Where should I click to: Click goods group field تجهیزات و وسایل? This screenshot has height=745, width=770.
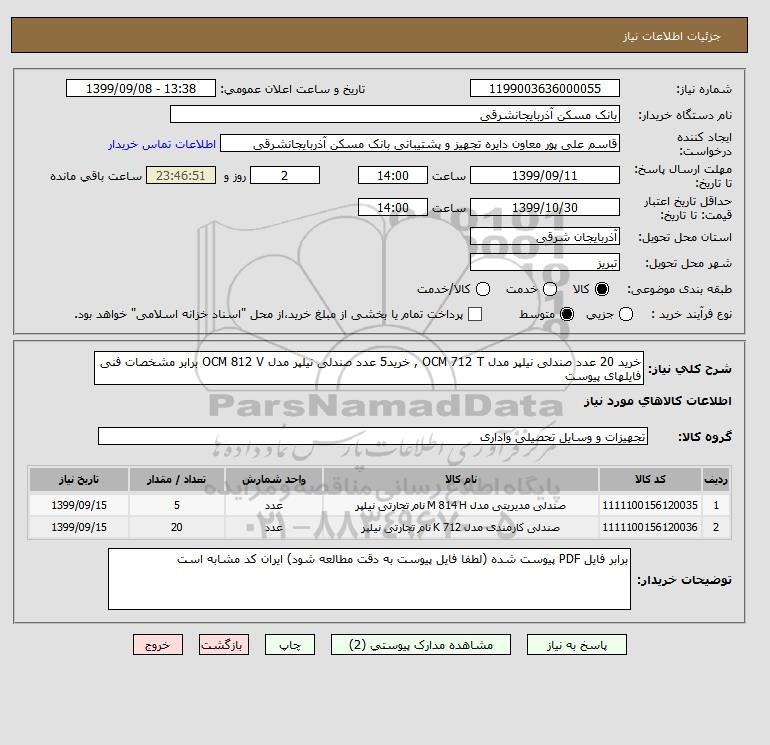tap(373, 436)
